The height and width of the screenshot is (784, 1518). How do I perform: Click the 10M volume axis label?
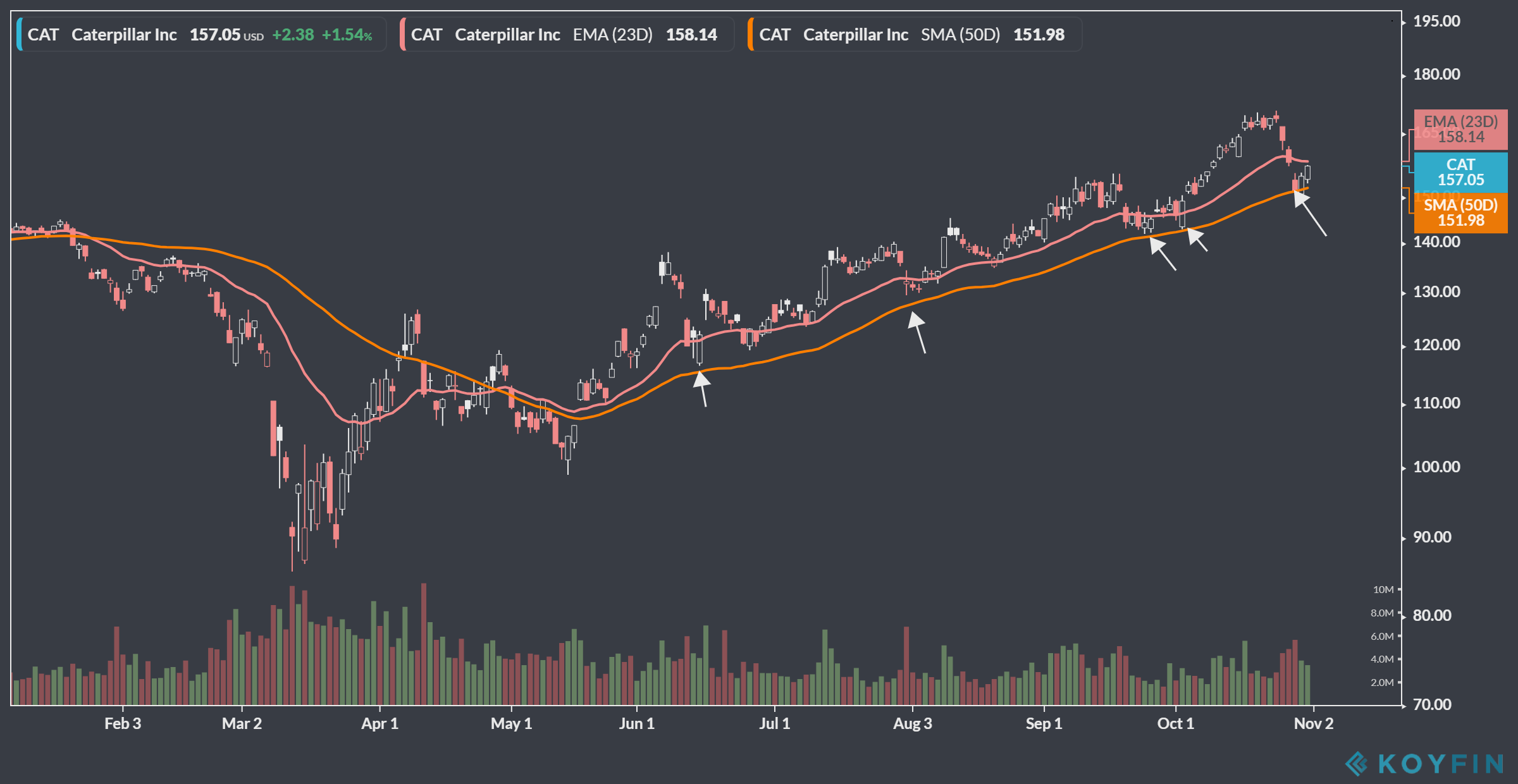1383,590
